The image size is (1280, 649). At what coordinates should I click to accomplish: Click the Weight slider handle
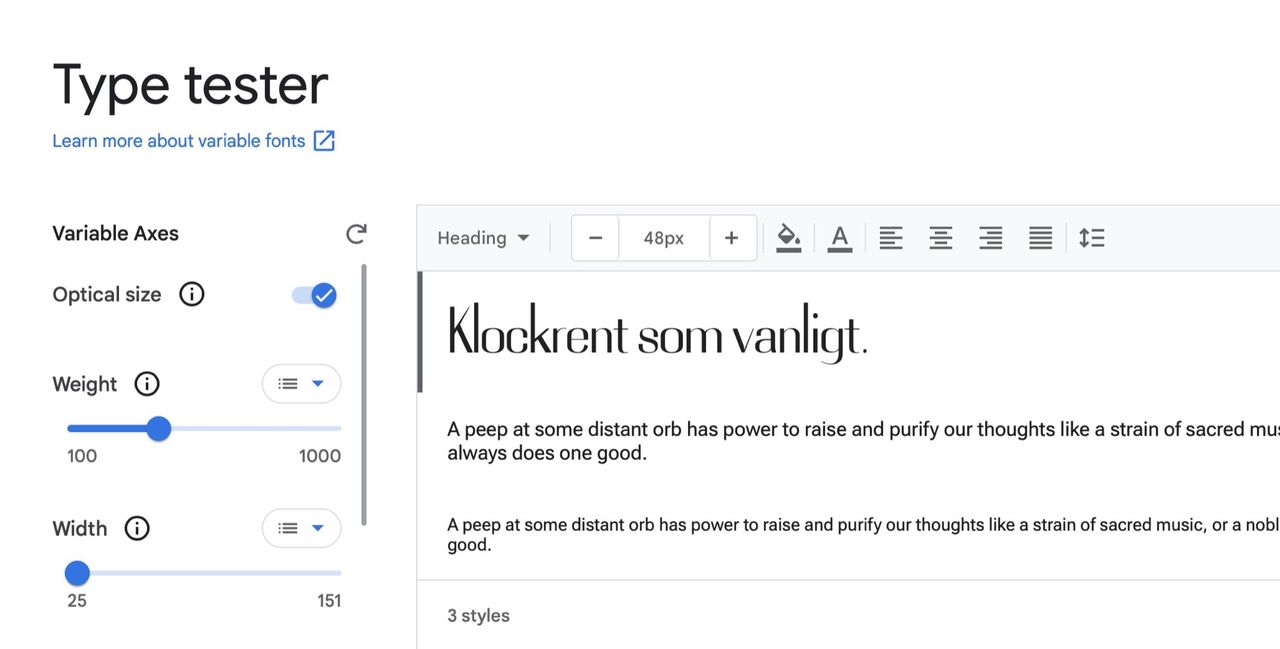tap(158, 429)
